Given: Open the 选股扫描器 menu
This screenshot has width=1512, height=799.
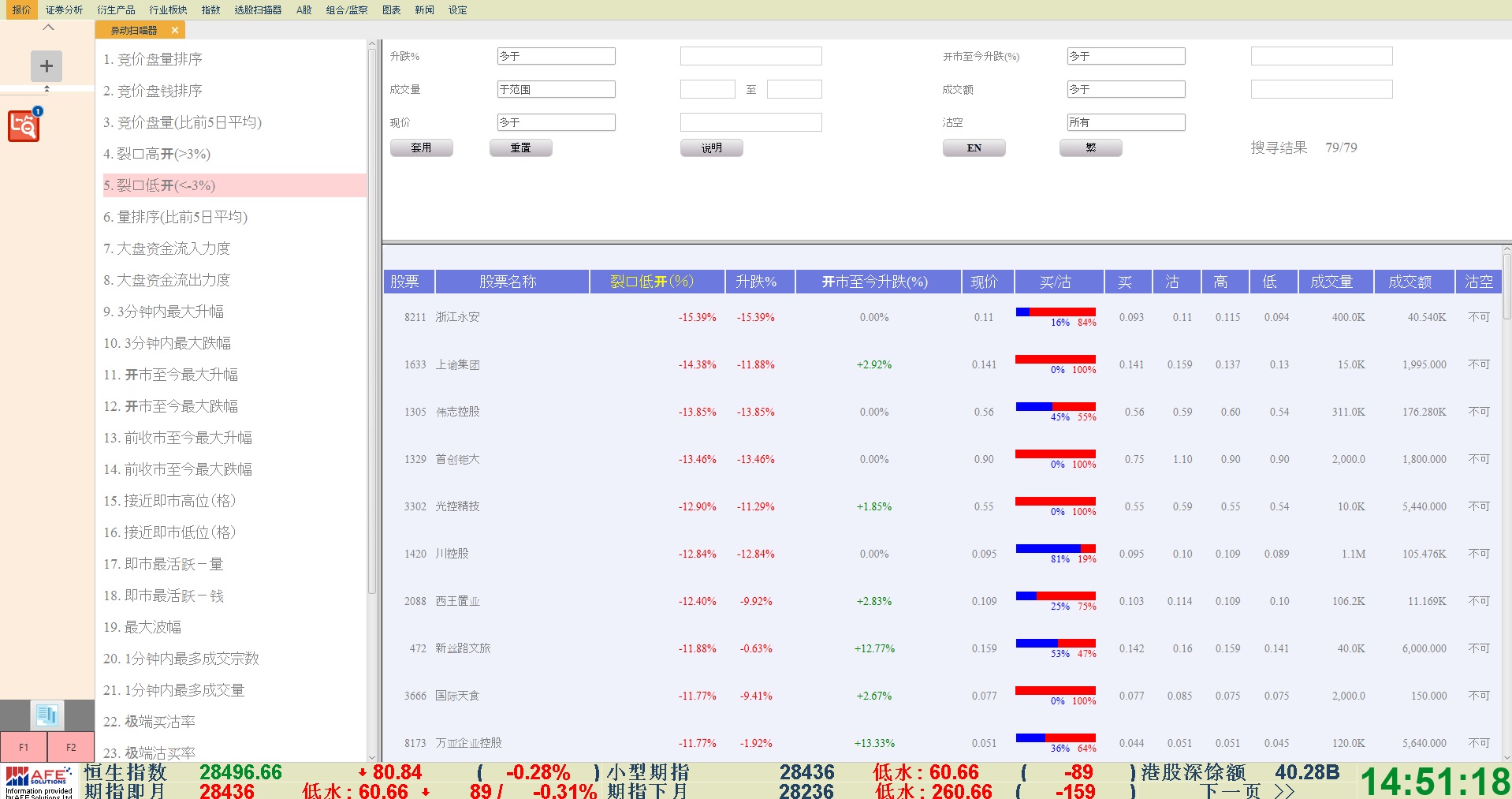Looking at the screenshot, I should pyautogui.click(x=258, y=9).
